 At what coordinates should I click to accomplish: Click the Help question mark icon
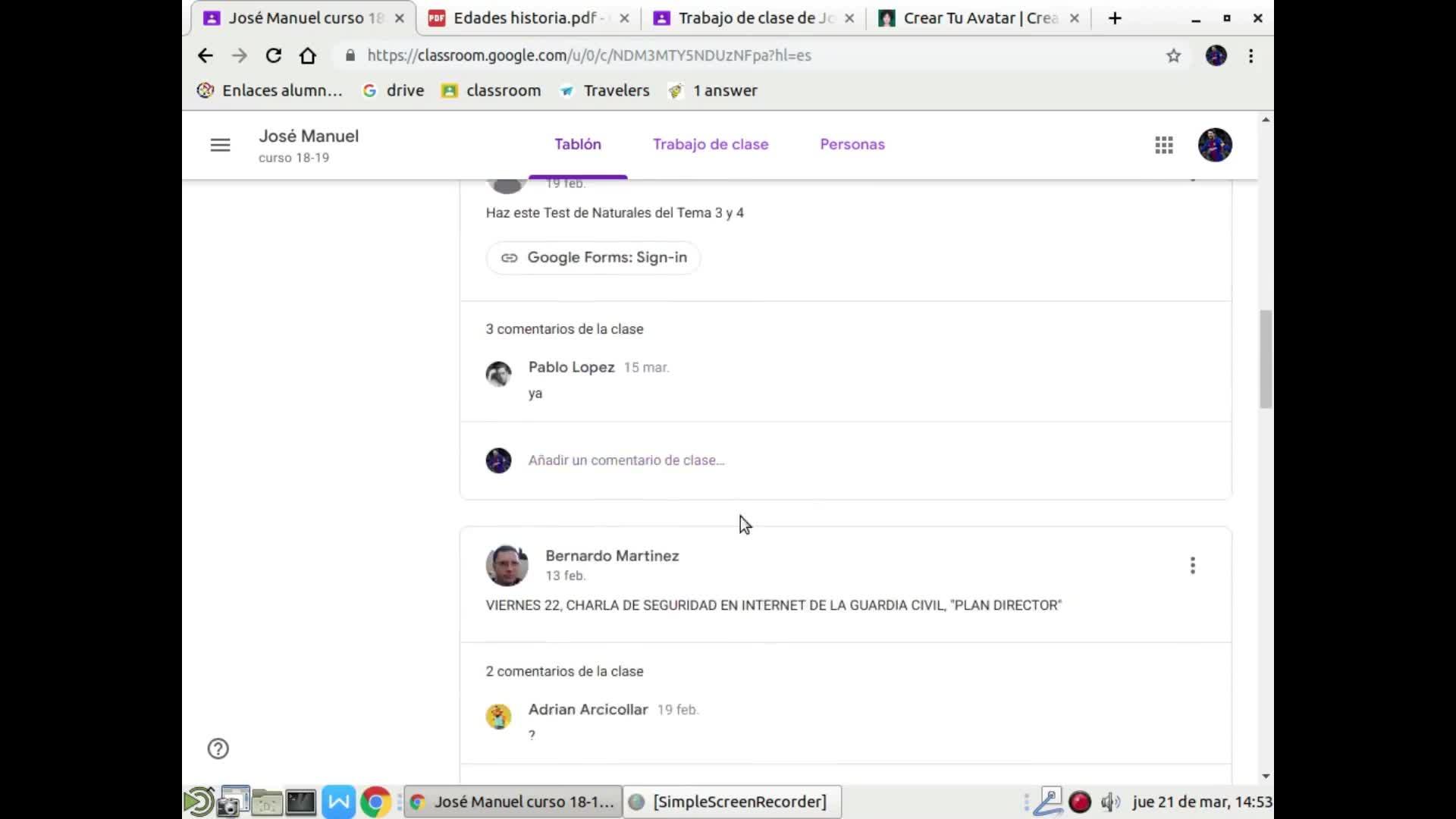click(x=218, y=748)
